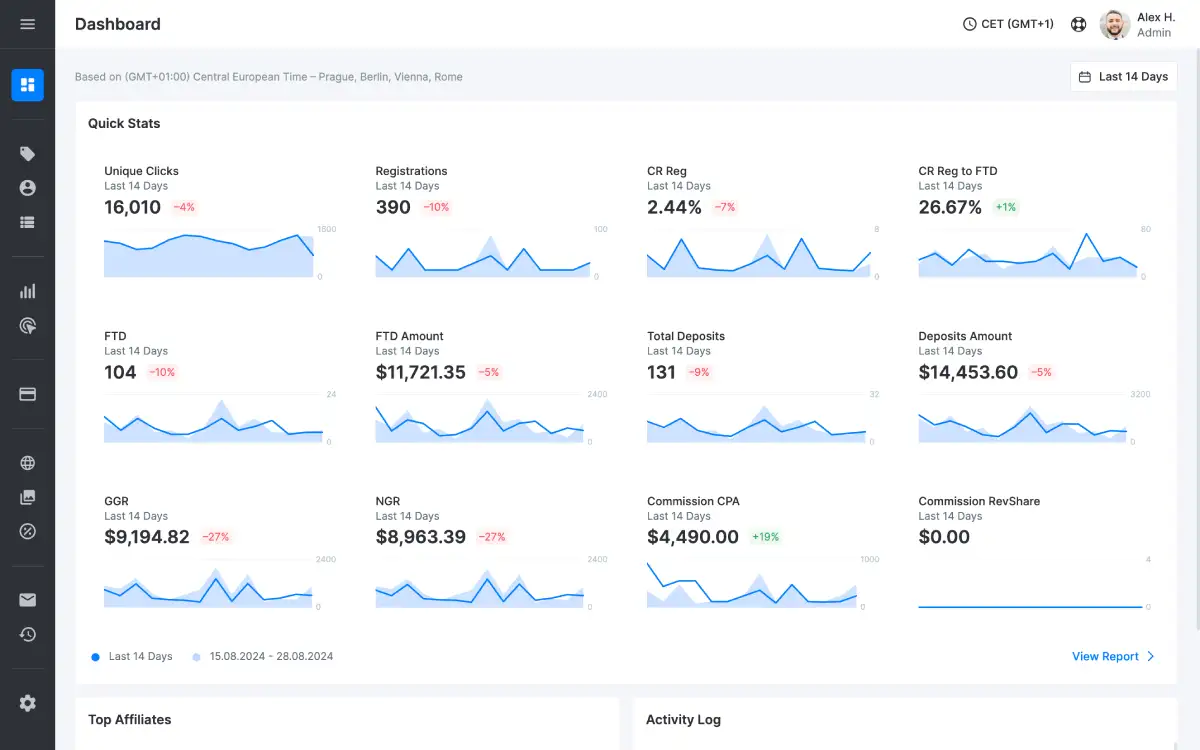Click the GGR value $9,194.82

pos(147,537)
